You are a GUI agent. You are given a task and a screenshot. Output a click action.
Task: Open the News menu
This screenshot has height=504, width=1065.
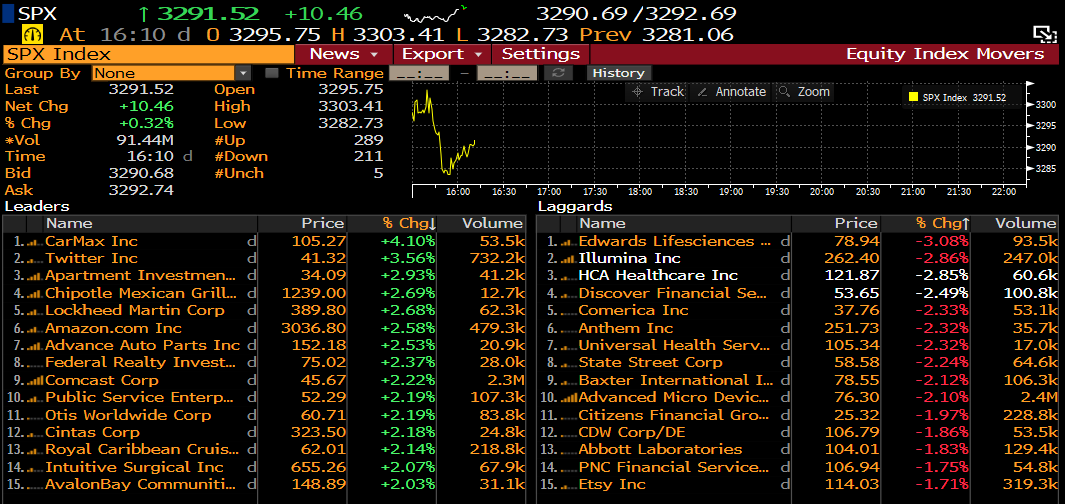pyautogui.click(x=344, y=54)
